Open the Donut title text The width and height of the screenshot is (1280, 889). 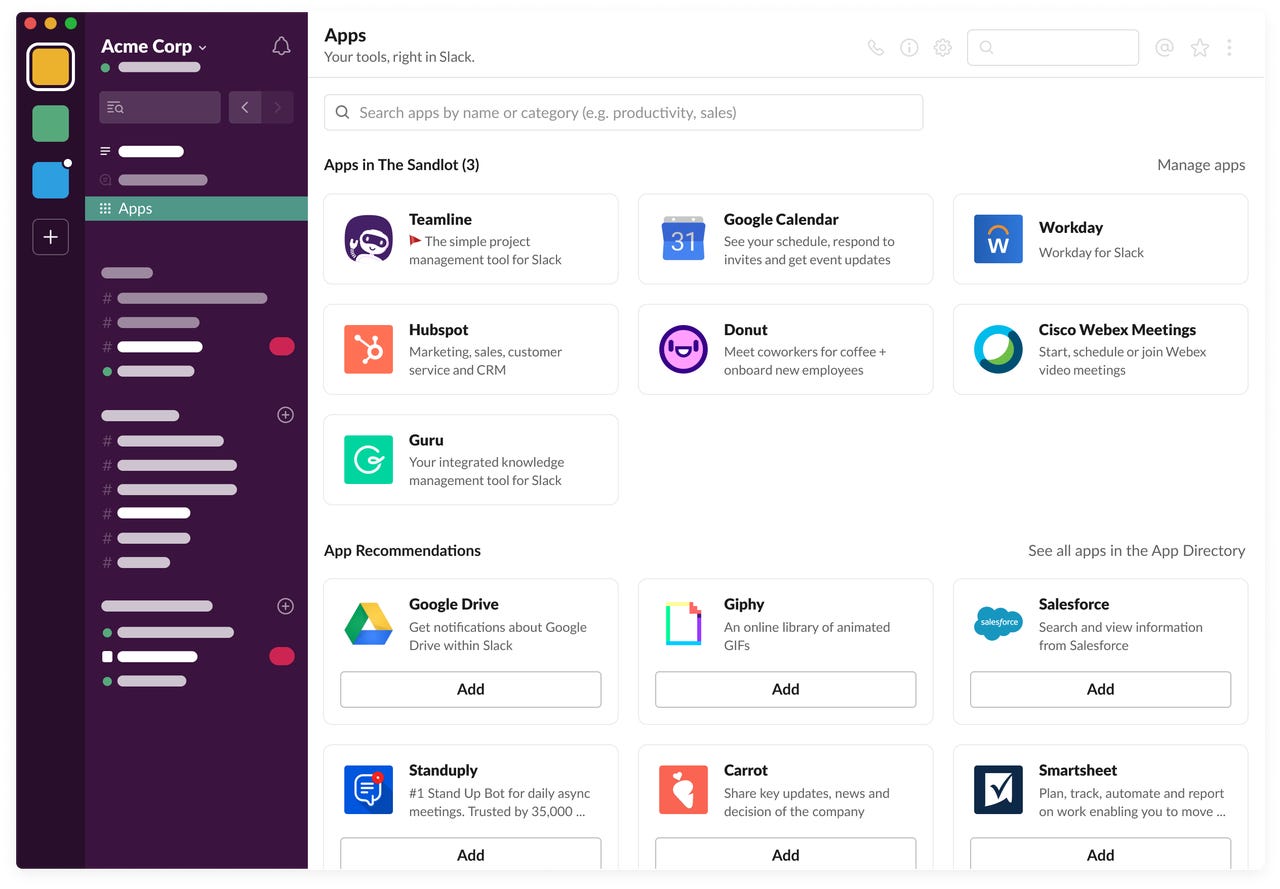pos(746,330)
